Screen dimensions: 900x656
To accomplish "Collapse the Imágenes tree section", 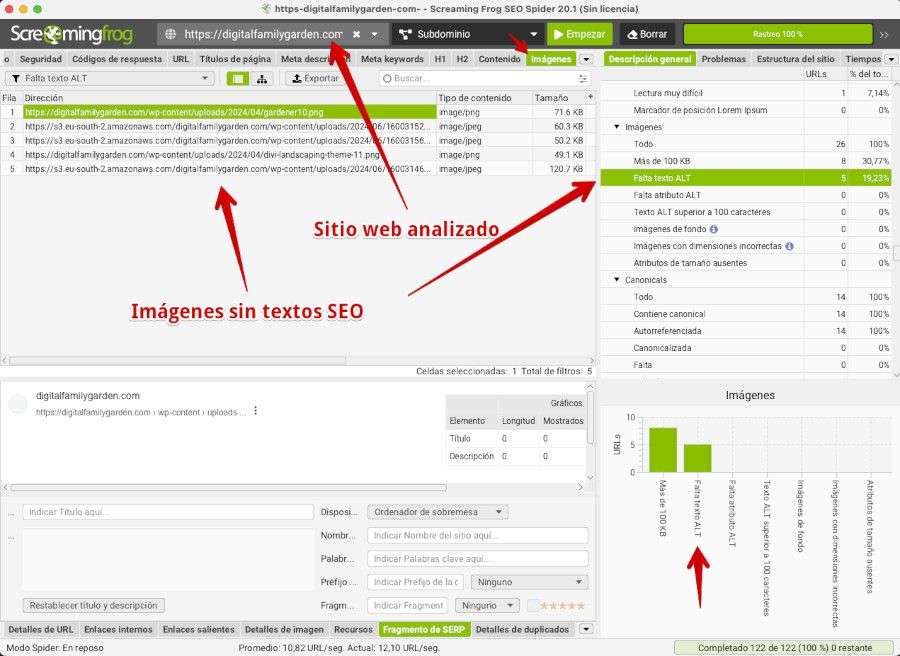I will [x=617, y=127].
